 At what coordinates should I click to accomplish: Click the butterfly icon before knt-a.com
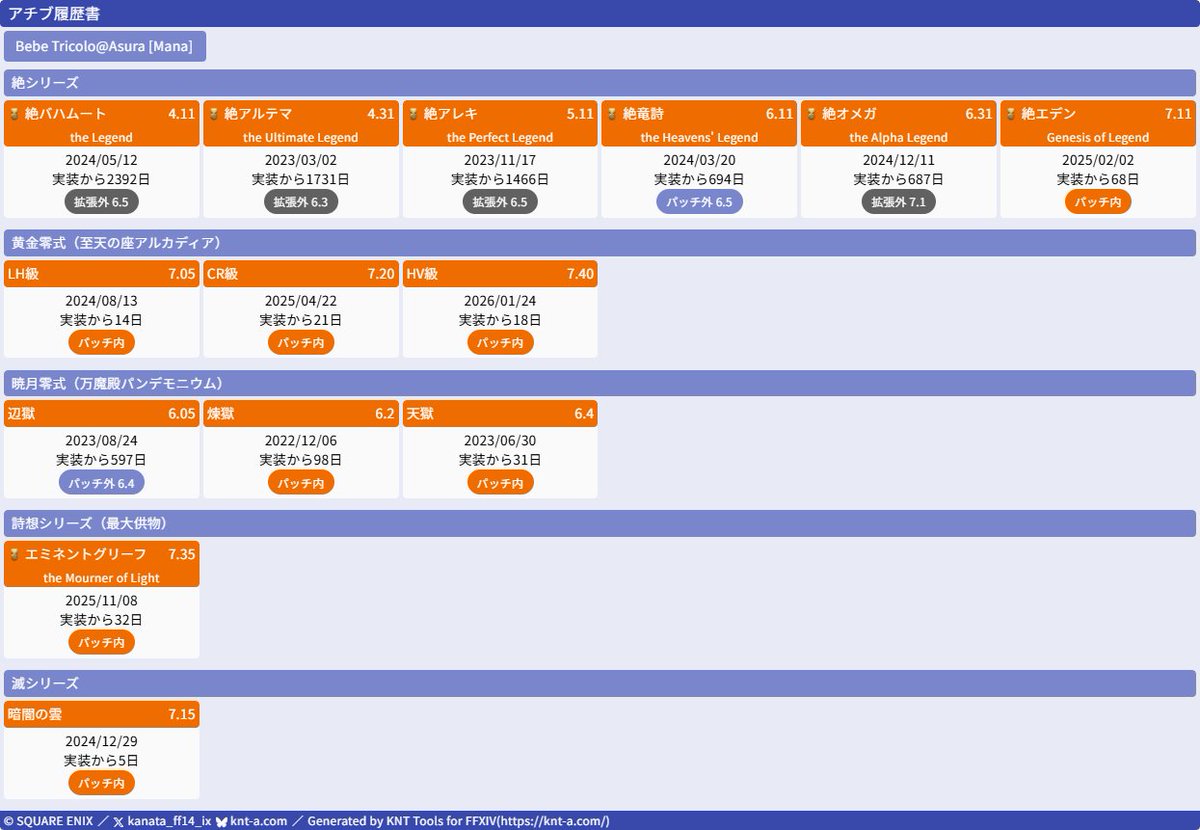pos(222,821)
